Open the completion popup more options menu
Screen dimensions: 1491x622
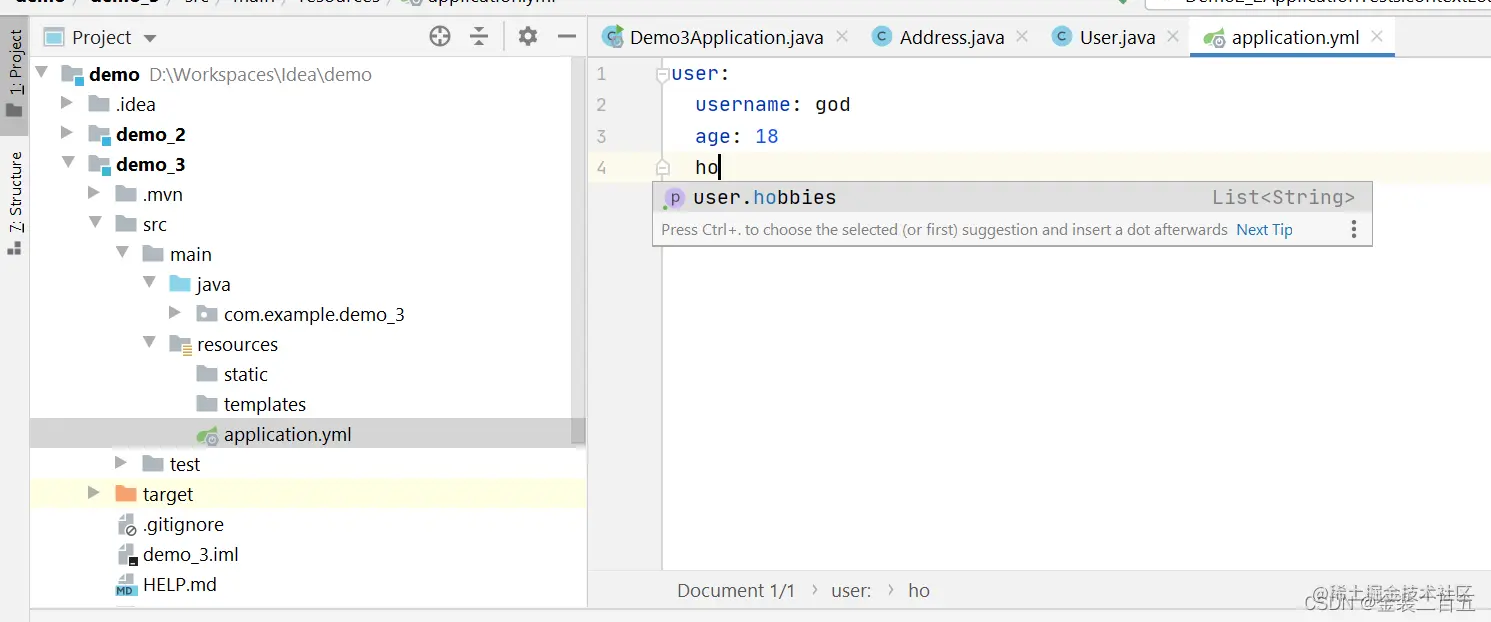click(x=1354, y=229)
